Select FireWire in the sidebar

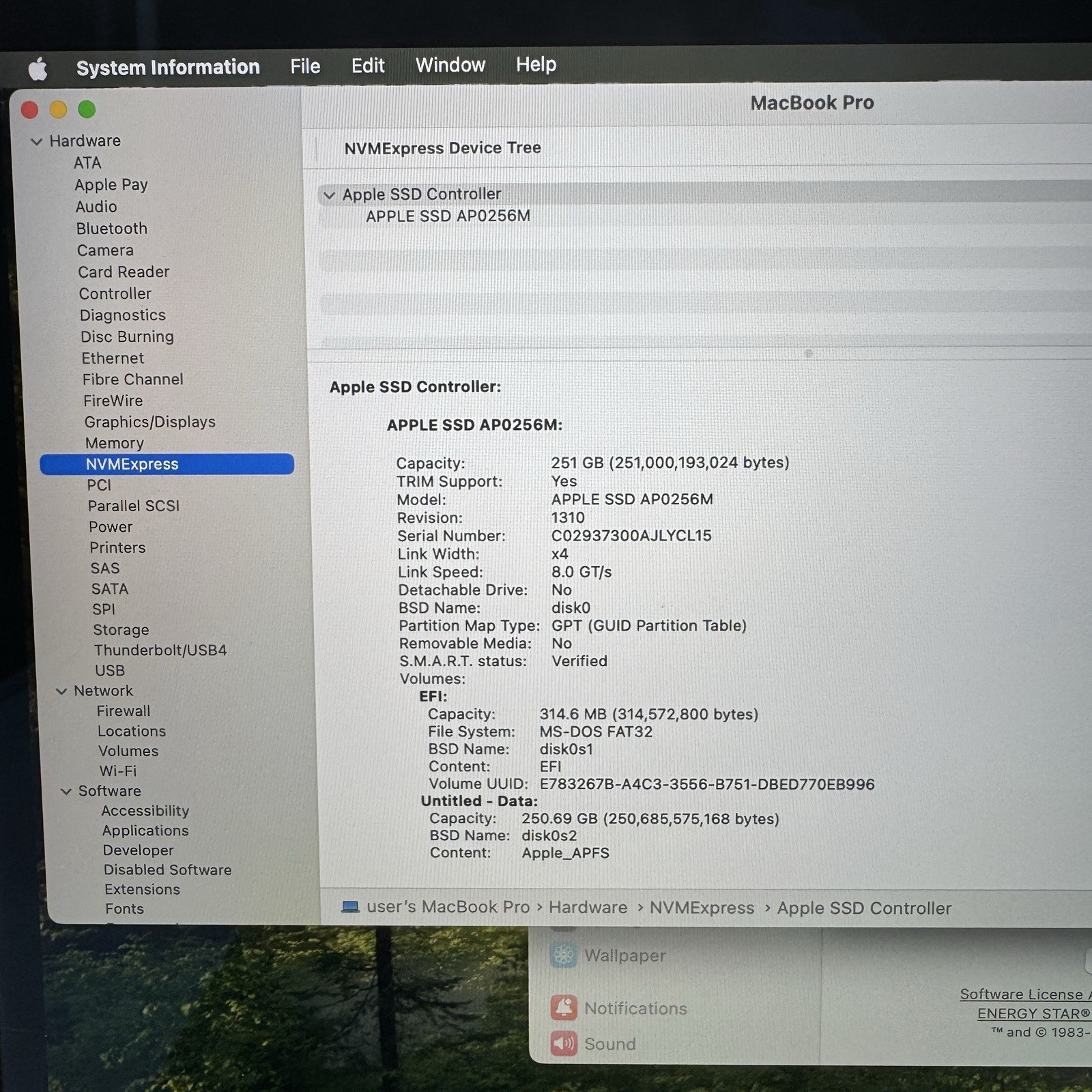113,401
